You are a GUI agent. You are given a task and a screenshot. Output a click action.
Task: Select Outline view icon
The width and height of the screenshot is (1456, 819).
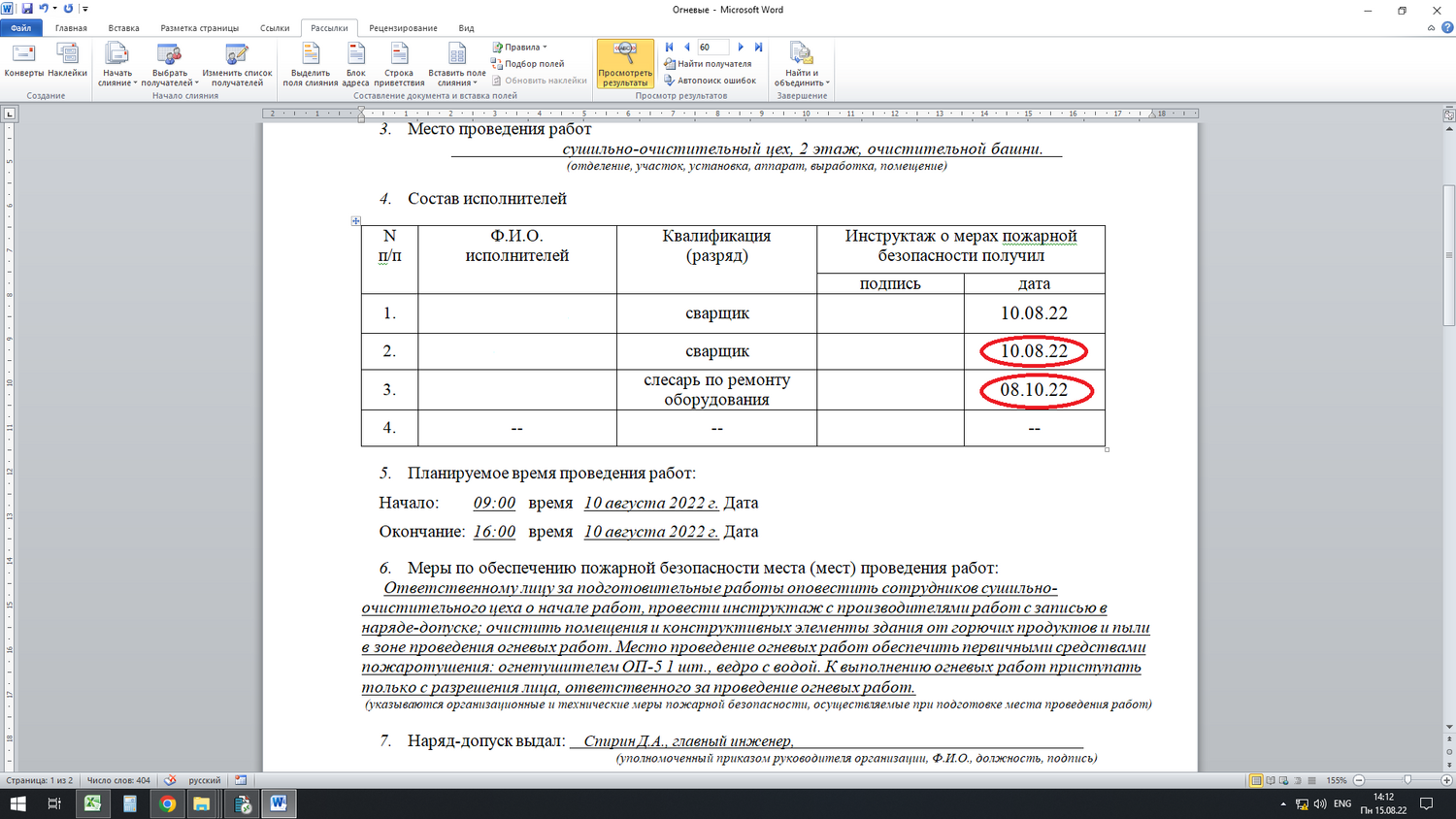[1298, 780]
